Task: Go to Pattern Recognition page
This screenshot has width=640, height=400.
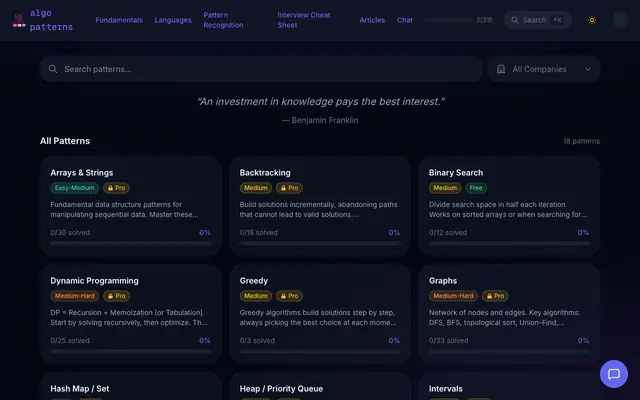Action: coord(223,20)
